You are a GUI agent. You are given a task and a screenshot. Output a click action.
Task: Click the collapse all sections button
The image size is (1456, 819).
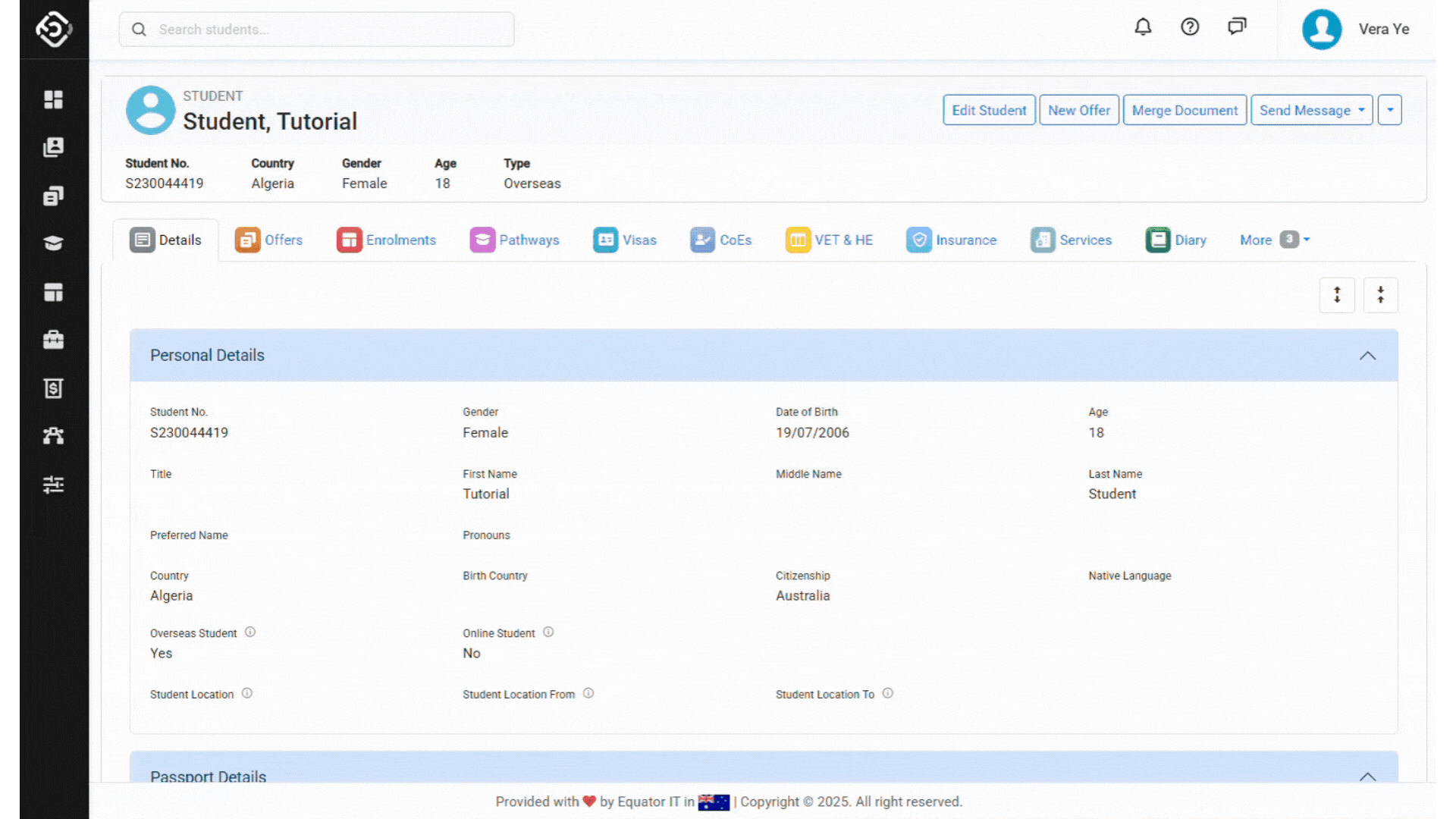pyautogui.click(x=1380, y=295)
